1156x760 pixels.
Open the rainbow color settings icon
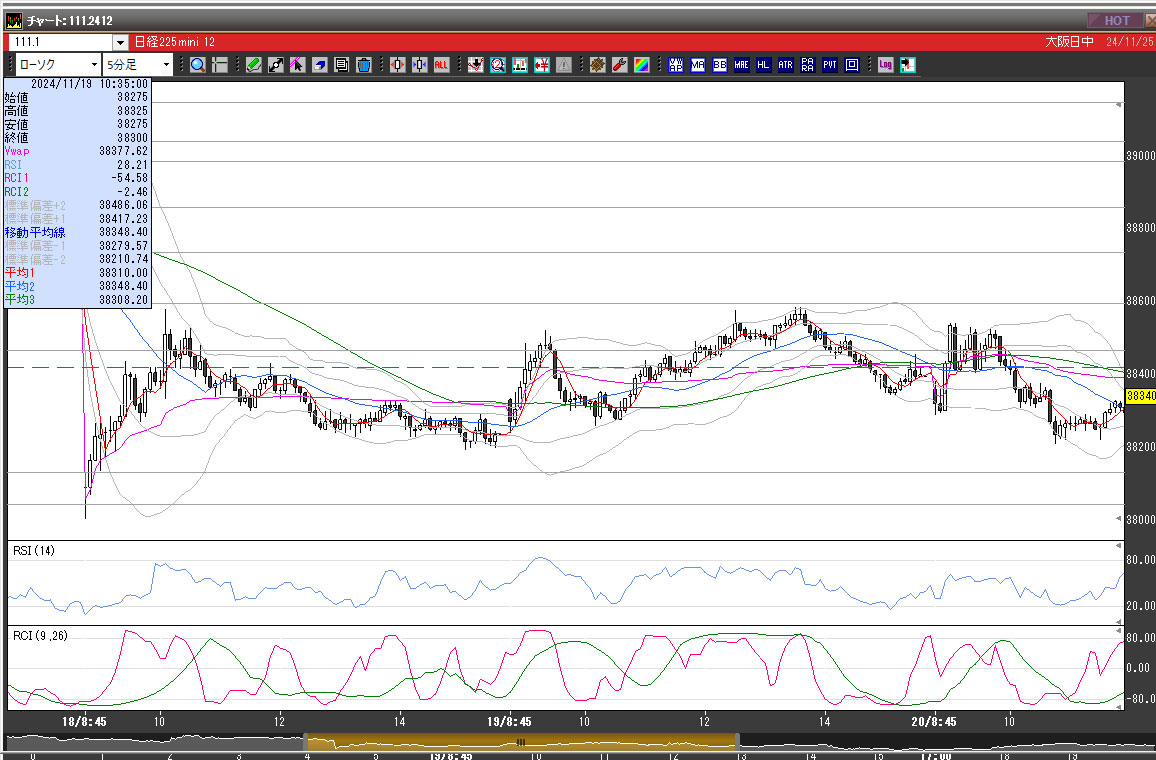pyautogui.click(x=641, y=65)
